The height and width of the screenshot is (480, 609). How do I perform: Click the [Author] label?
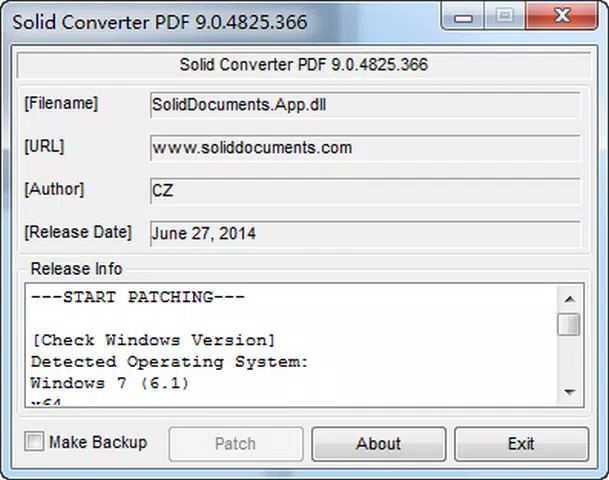[x=54, y=190]
